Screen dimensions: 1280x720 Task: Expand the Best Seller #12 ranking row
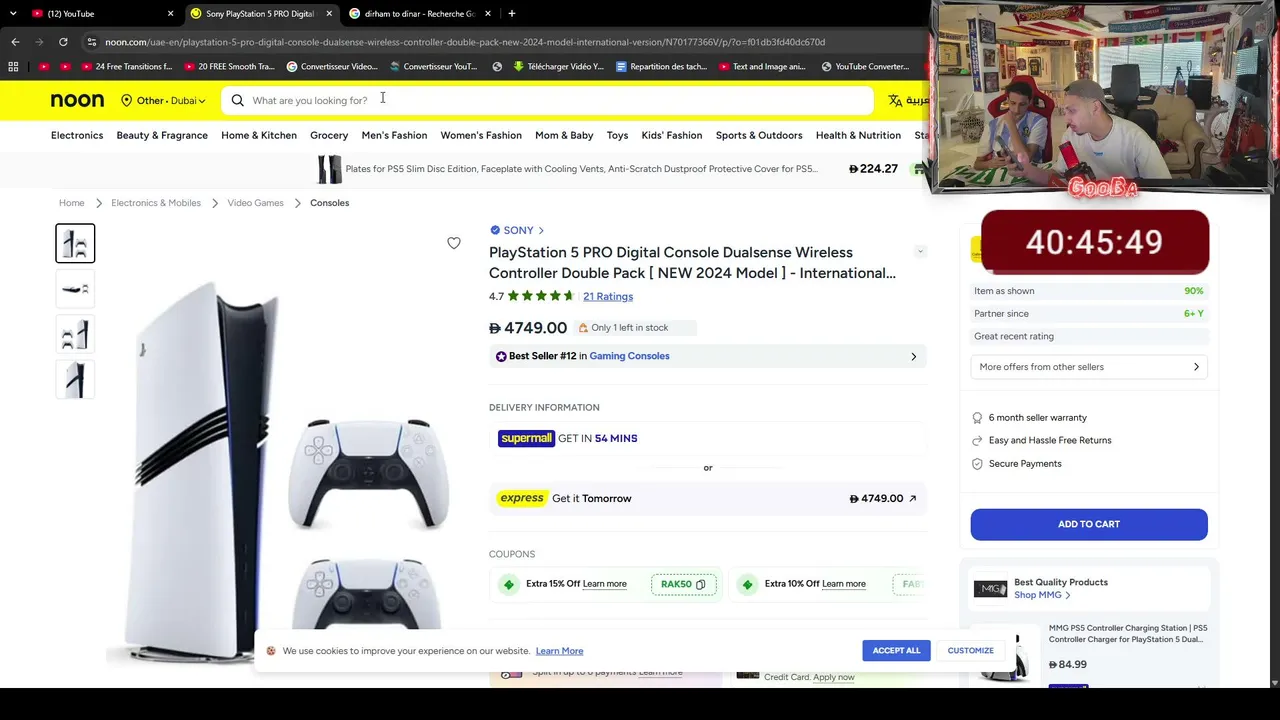[x=707, y=356]
